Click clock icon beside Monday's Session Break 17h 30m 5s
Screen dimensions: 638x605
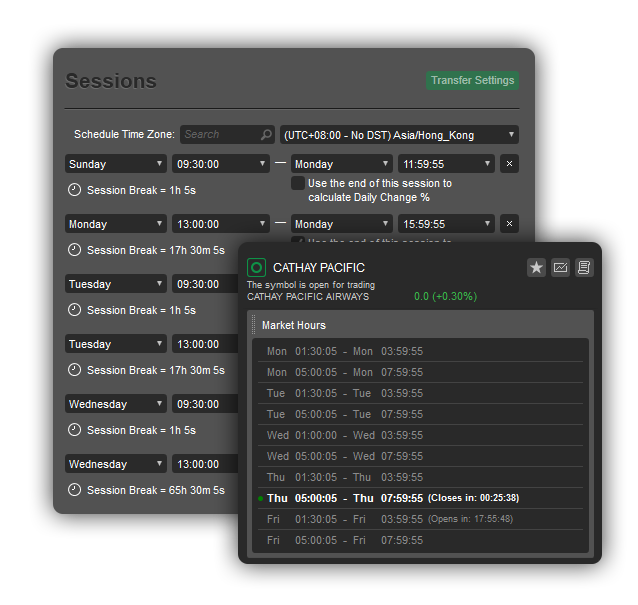click(74, 249)
